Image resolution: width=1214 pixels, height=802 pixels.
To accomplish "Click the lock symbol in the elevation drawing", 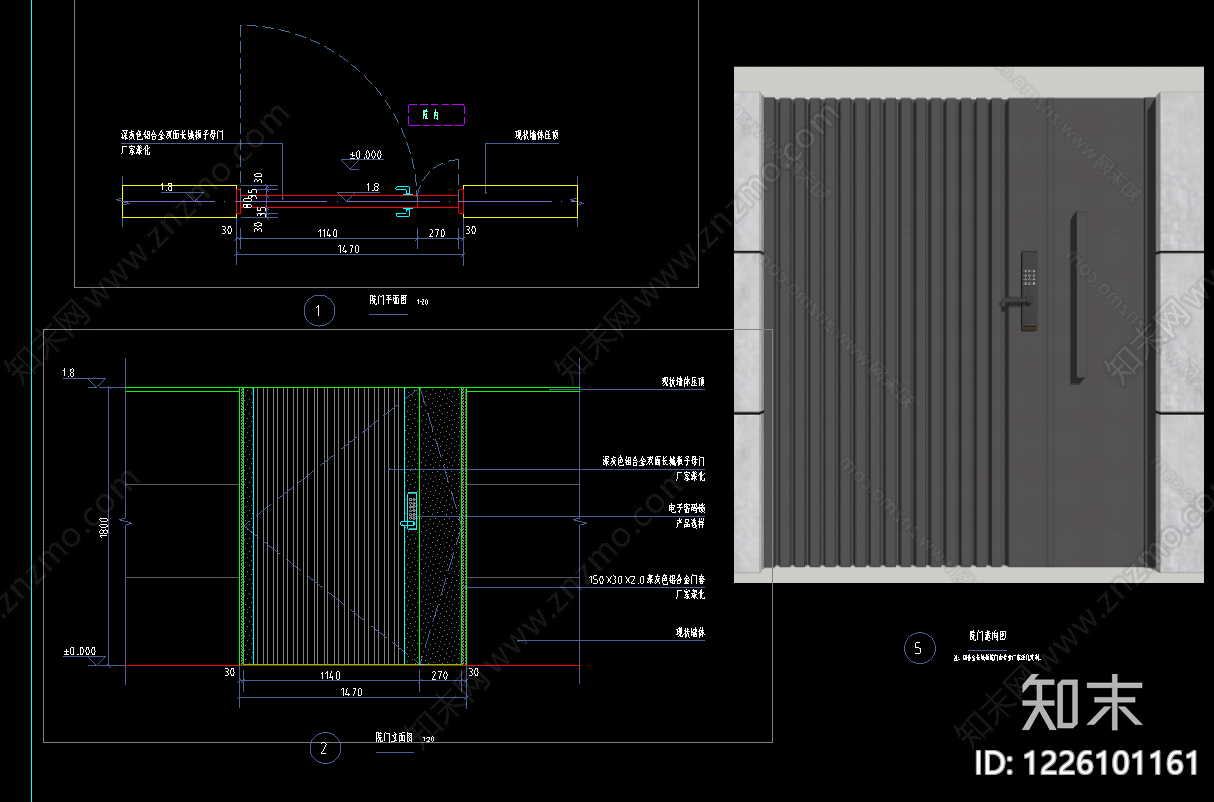I will (x=411, y=509).
